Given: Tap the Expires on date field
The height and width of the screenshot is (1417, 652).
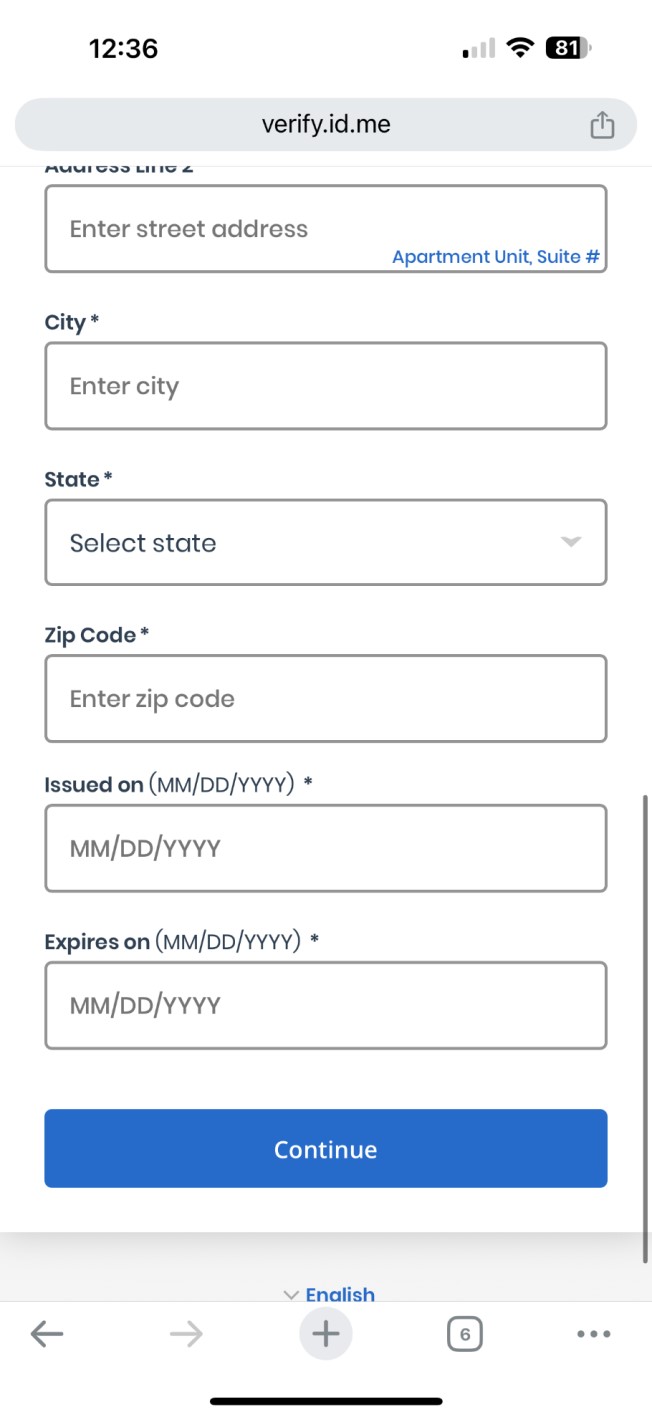Looking at the screenshot, I should click(x=326, y=1004).
